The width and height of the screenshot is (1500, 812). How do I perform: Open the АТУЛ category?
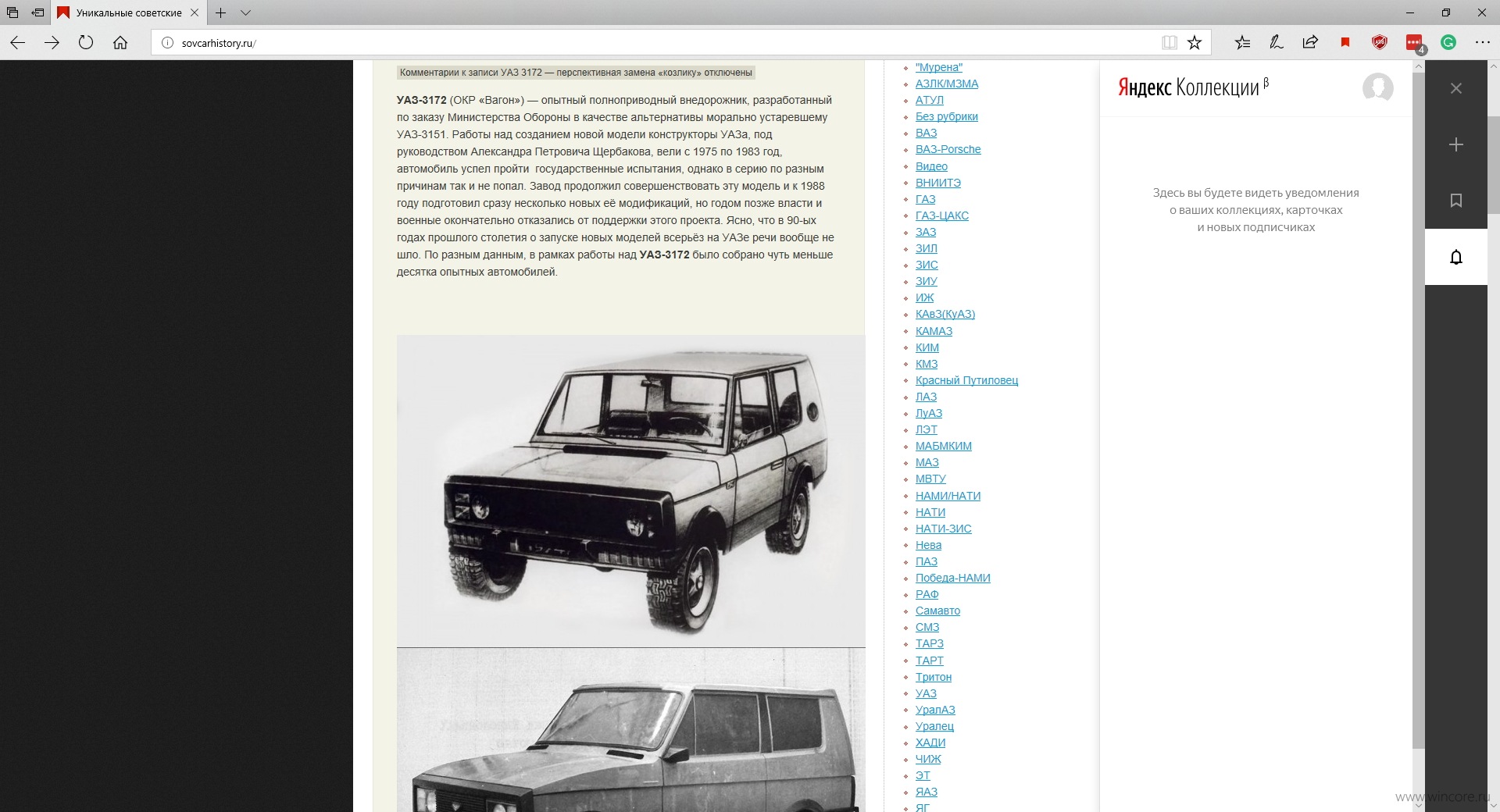(930, 100)
